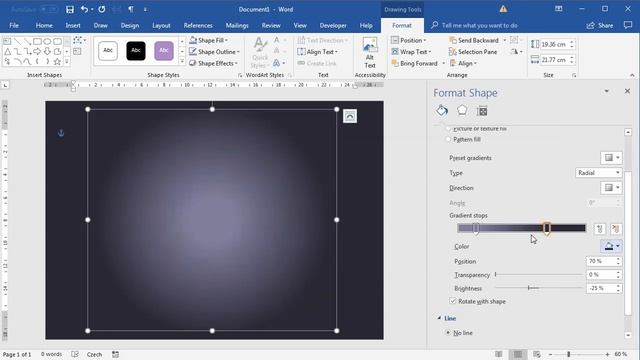Add a gradient stop
Screen dimensions: 640x360
[599, 229]
